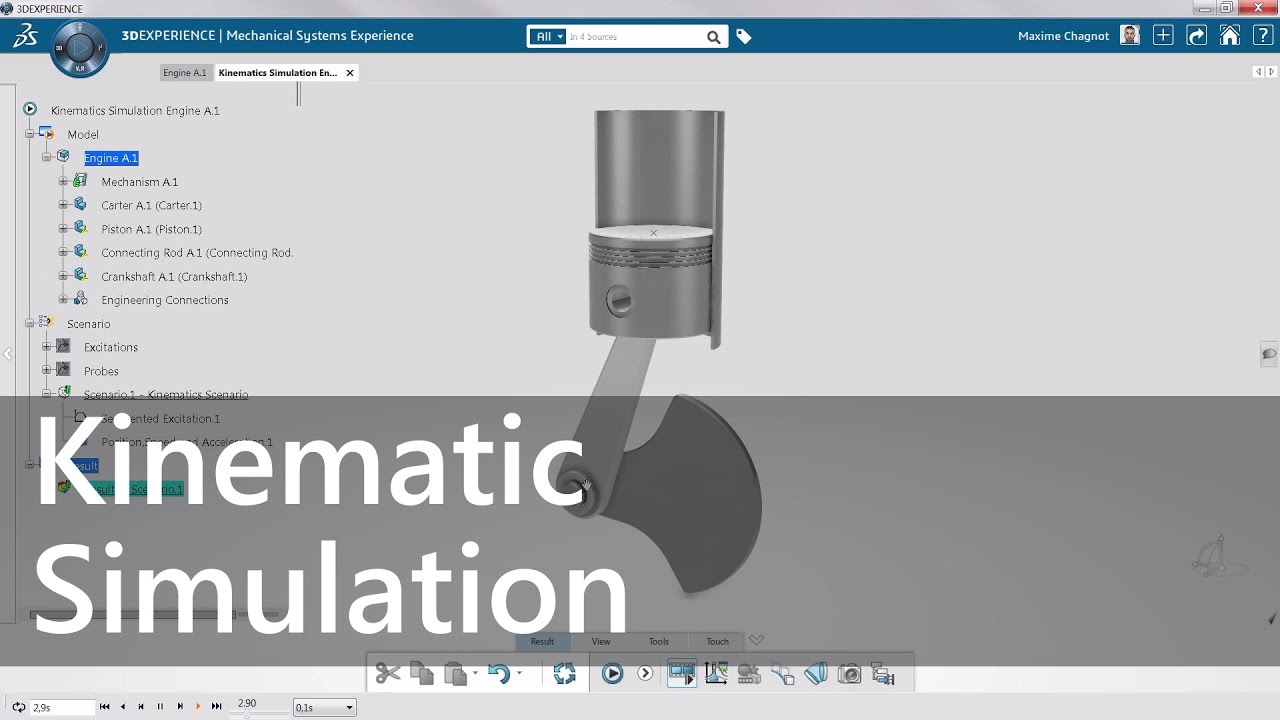Click the Cut scissors icon
The image size is (1280, 720).
pos(388,674)
